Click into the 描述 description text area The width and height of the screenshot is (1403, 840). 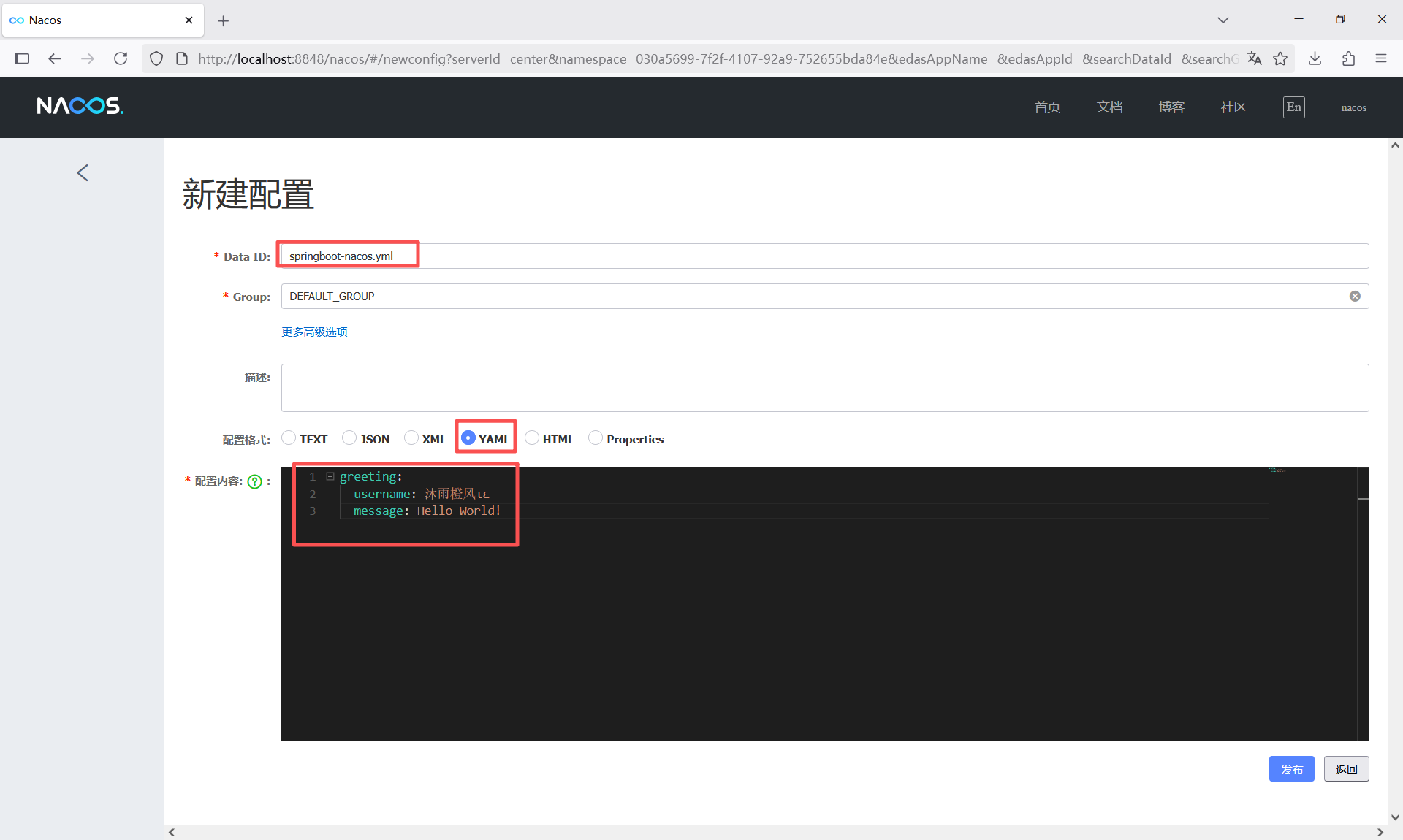(824, 388)
